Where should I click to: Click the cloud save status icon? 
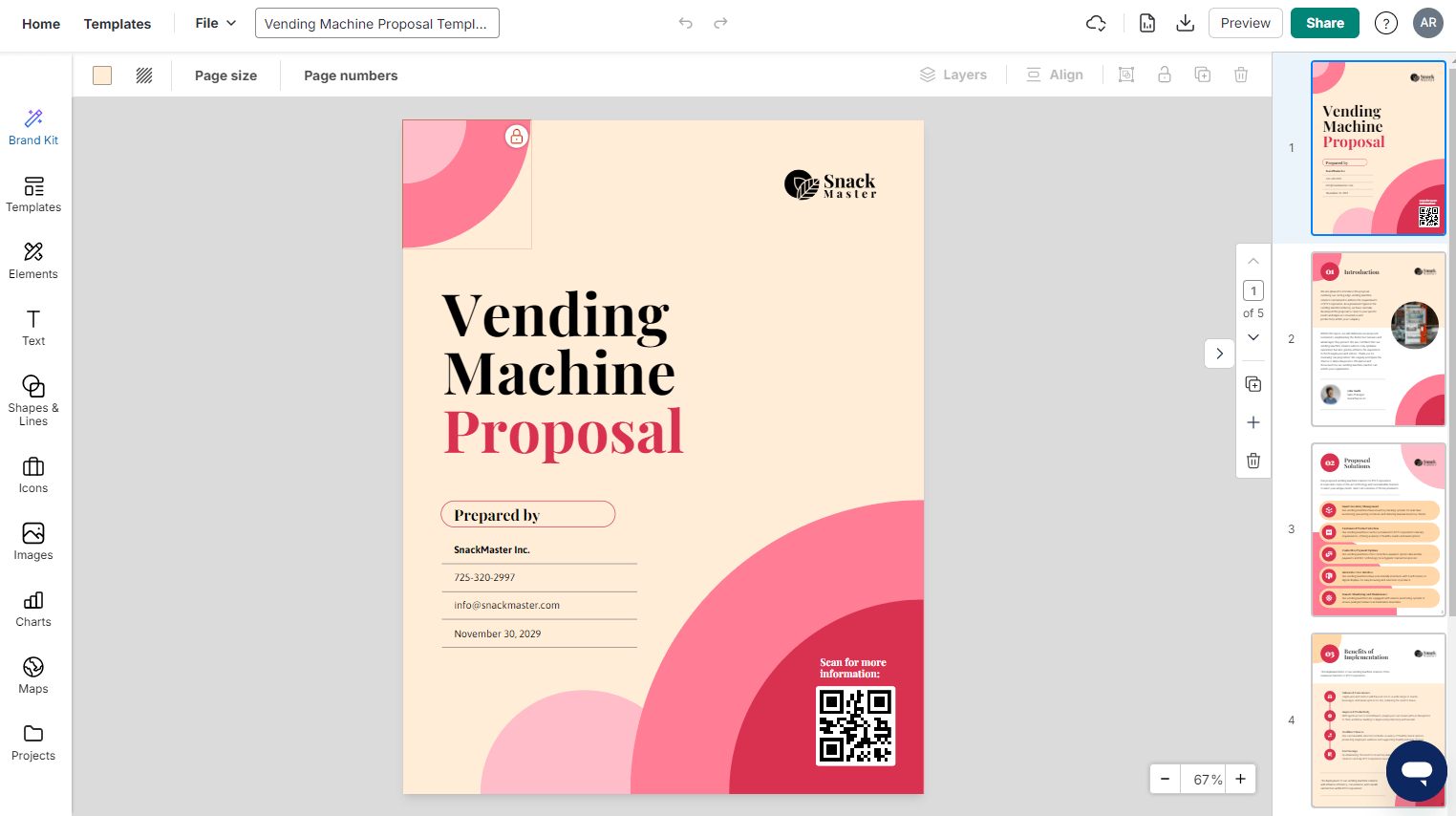1096,23
